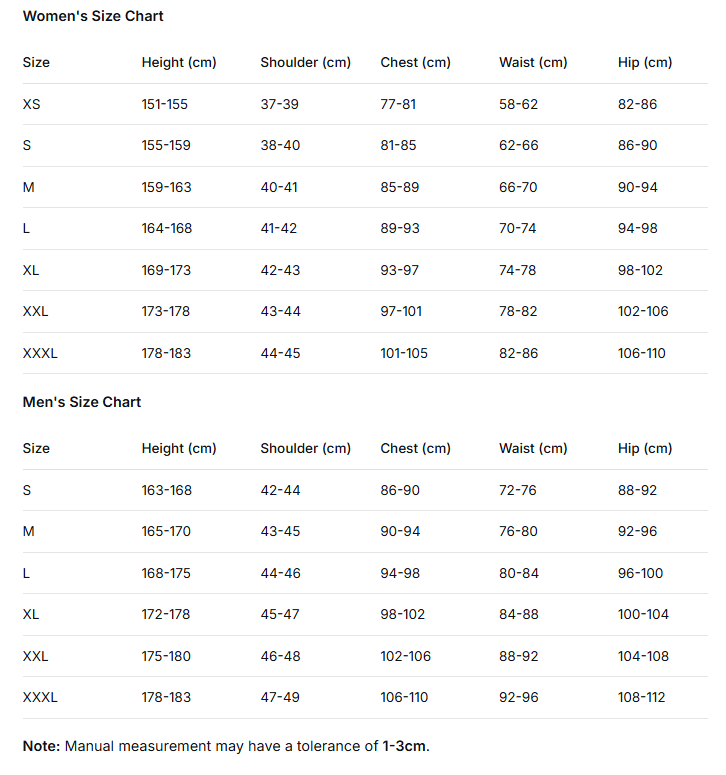The height and width of the screenshot is (775, 726).
Task: Click the 98-102 hip value in Women's chart
Action: point(640,270)
